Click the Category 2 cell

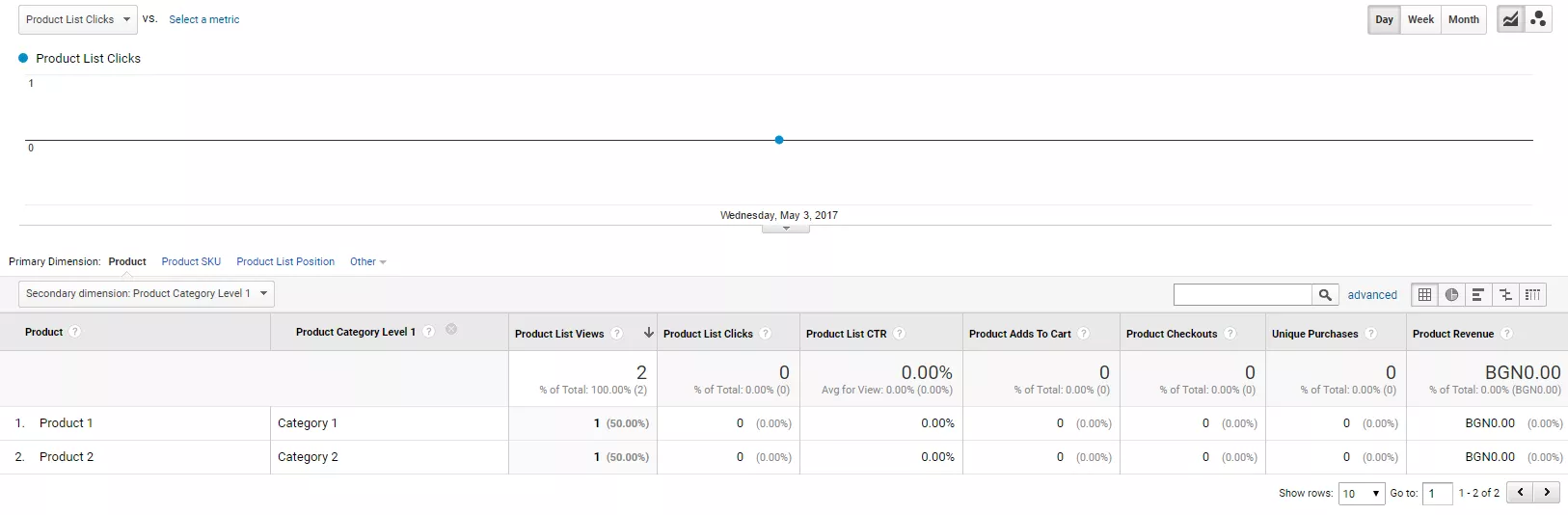pyautogui.click(x=308, y=457)
